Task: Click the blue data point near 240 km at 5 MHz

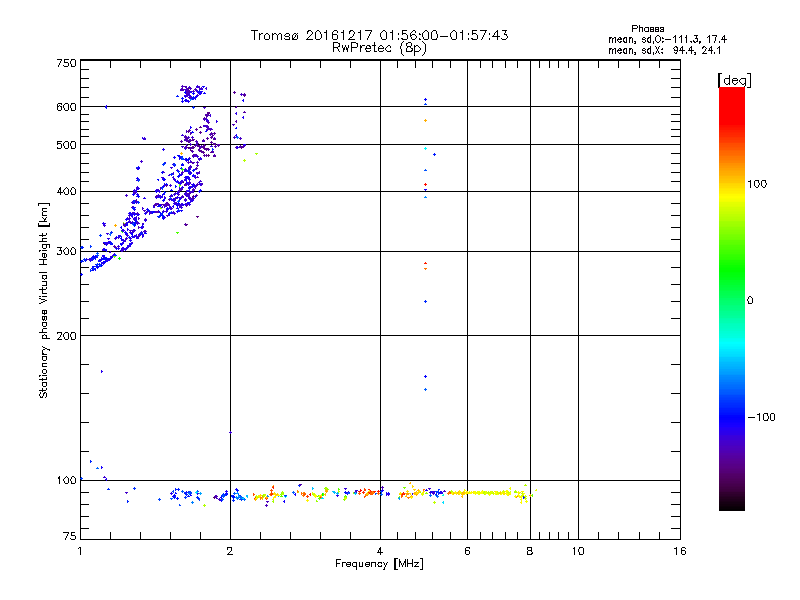Action: click(x=426, y=302)
